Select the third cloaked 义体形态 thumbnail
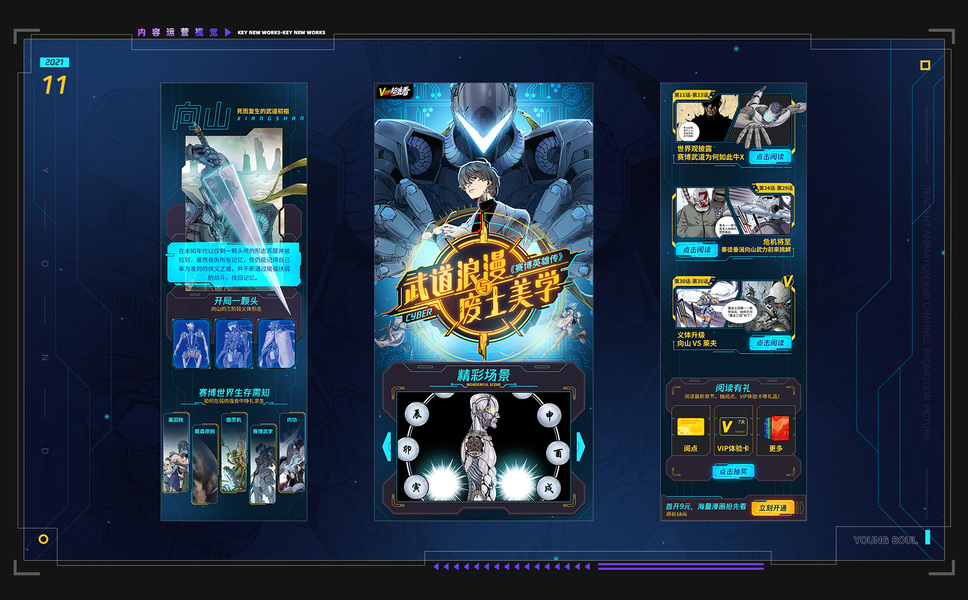Screen dimensions: 968x600 [277, 344]
